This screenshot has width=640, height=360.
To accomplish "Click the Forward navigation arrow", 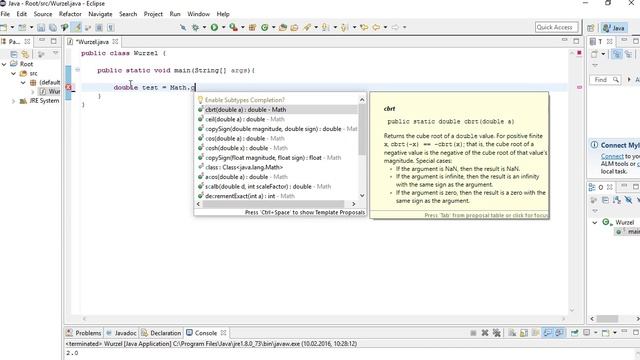I will [395, 27].
